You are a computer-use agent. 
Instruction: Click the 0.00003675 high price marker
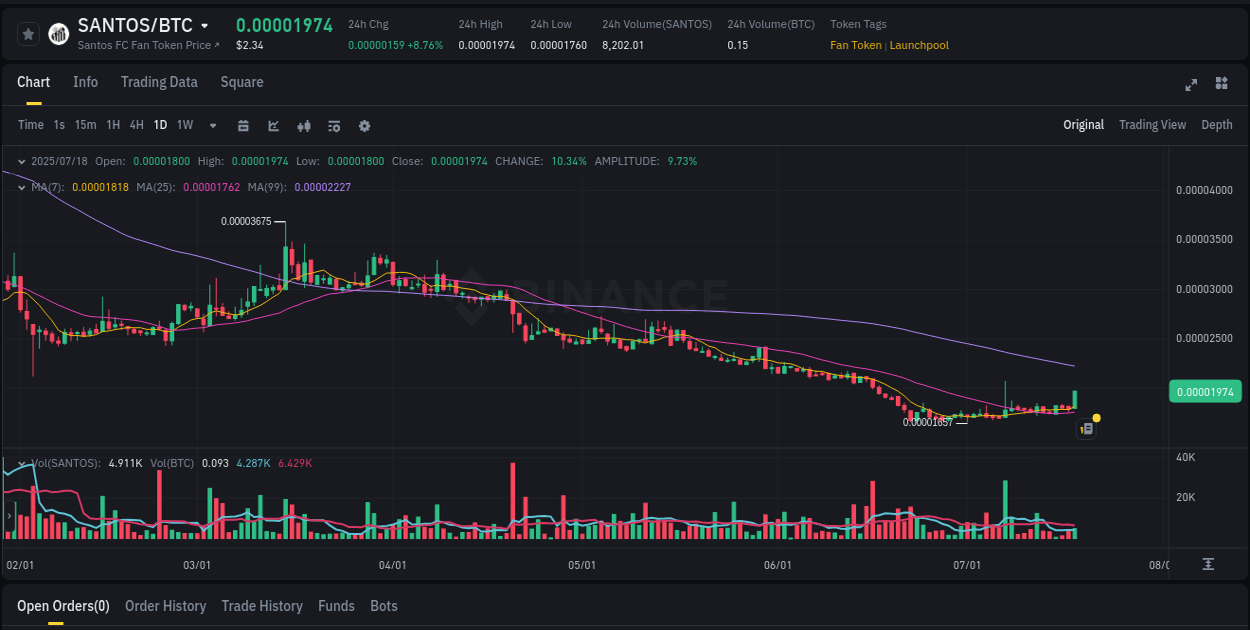tap(246, 221)
